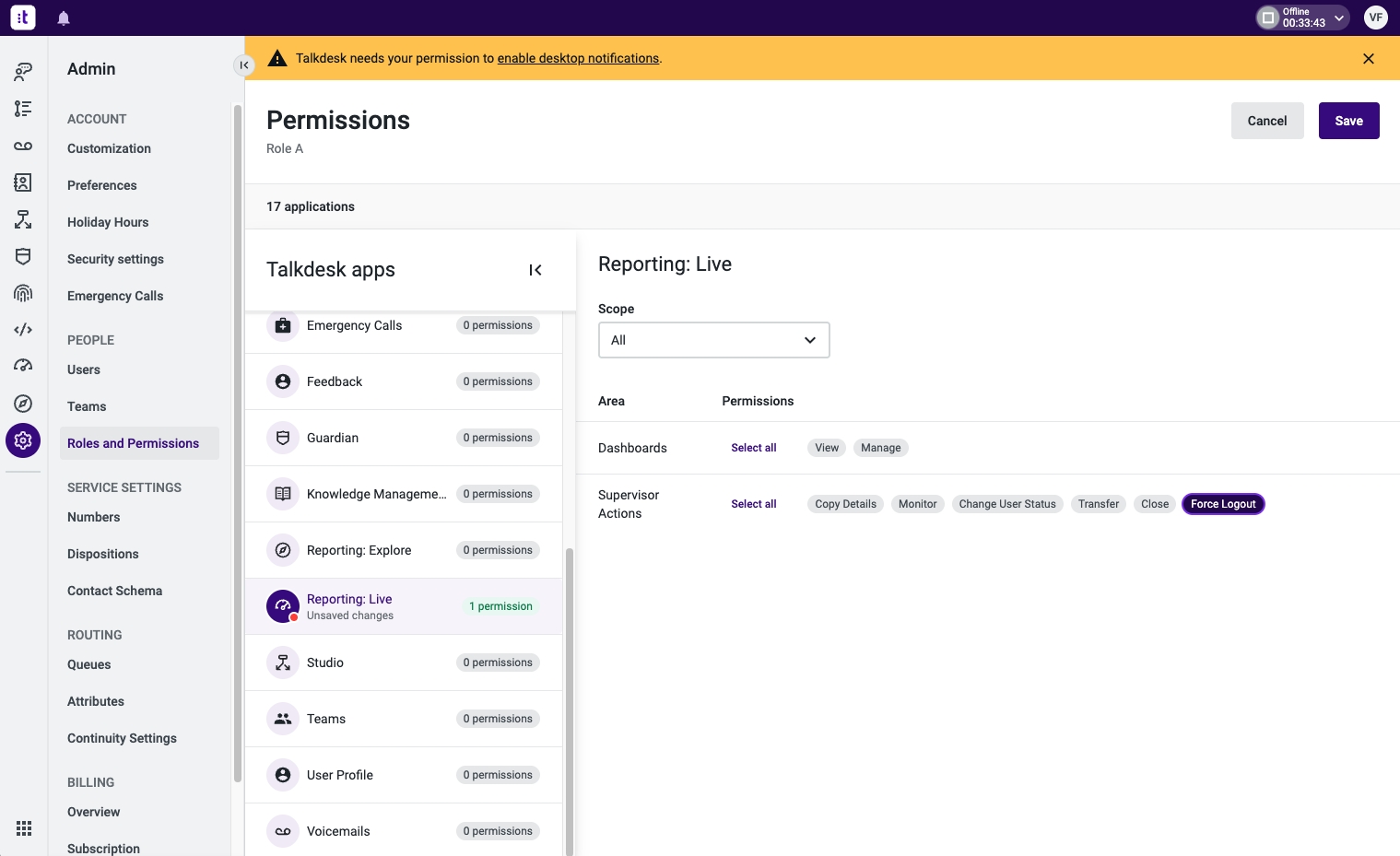Select Roles and Permissions

[139, 443]
